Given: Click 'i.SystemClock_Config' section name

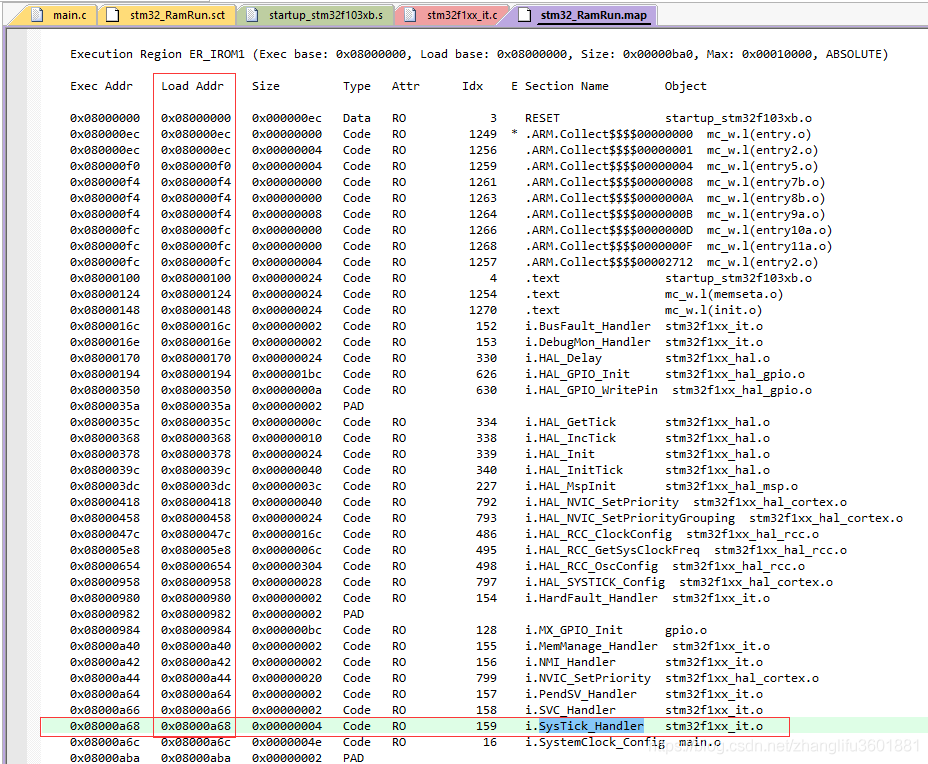Looking at the screenshot, I should point(595,741).
